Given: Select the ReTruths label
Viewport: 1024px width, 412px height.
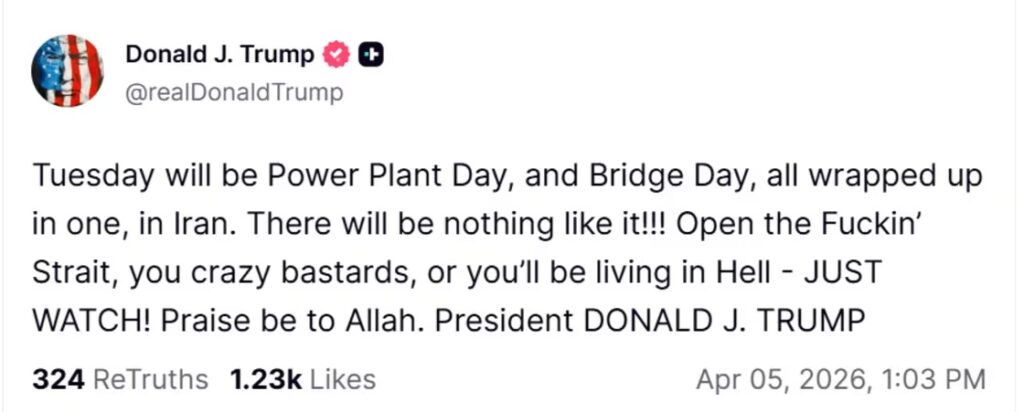Looking at the screenshot, I should point(151,380).
